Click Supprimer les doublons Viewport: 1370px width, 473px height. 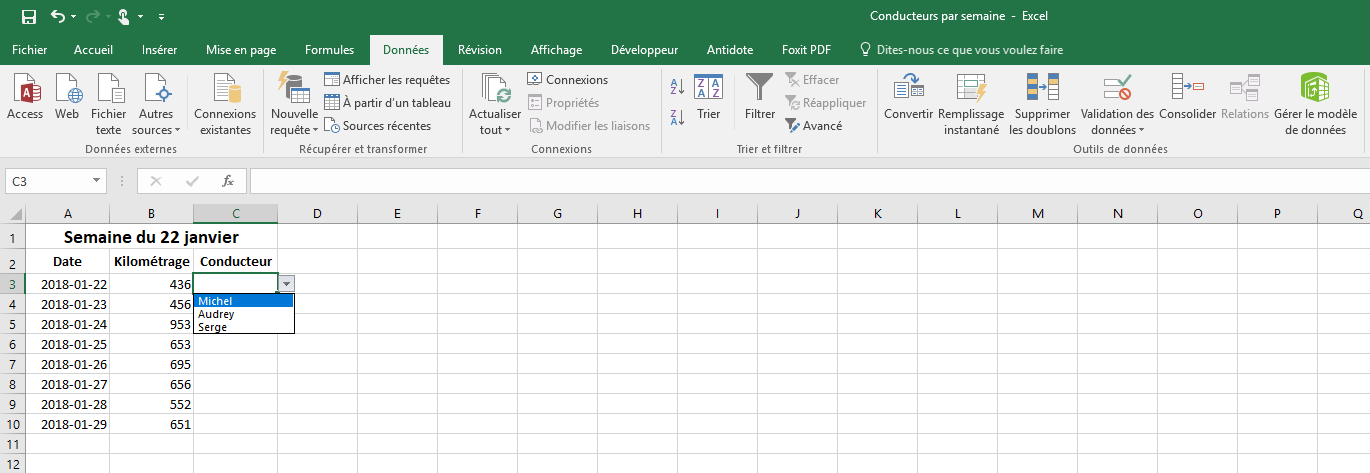1043,104
